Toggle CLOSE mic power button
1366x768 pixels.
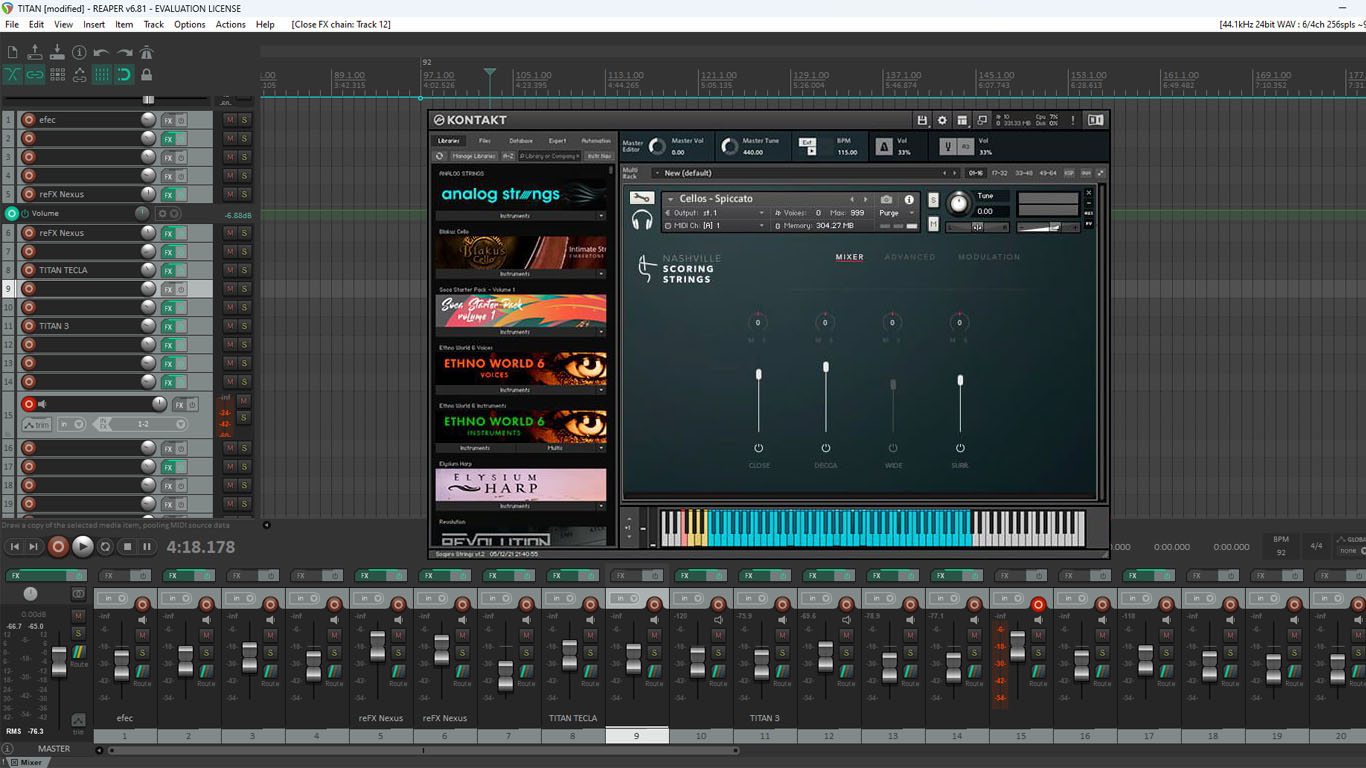(758, 449)
